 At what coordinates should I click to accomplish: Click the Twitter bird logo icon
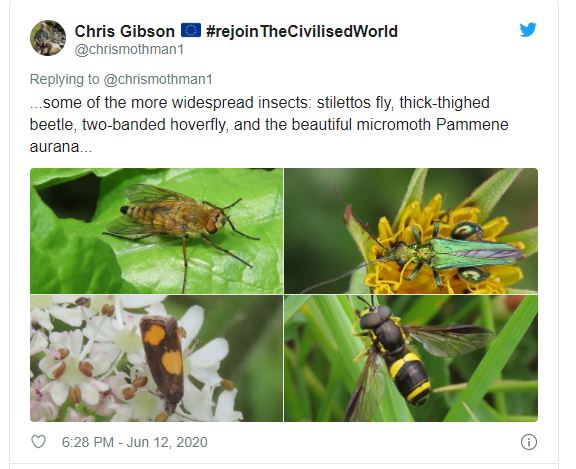click(528, 30)
